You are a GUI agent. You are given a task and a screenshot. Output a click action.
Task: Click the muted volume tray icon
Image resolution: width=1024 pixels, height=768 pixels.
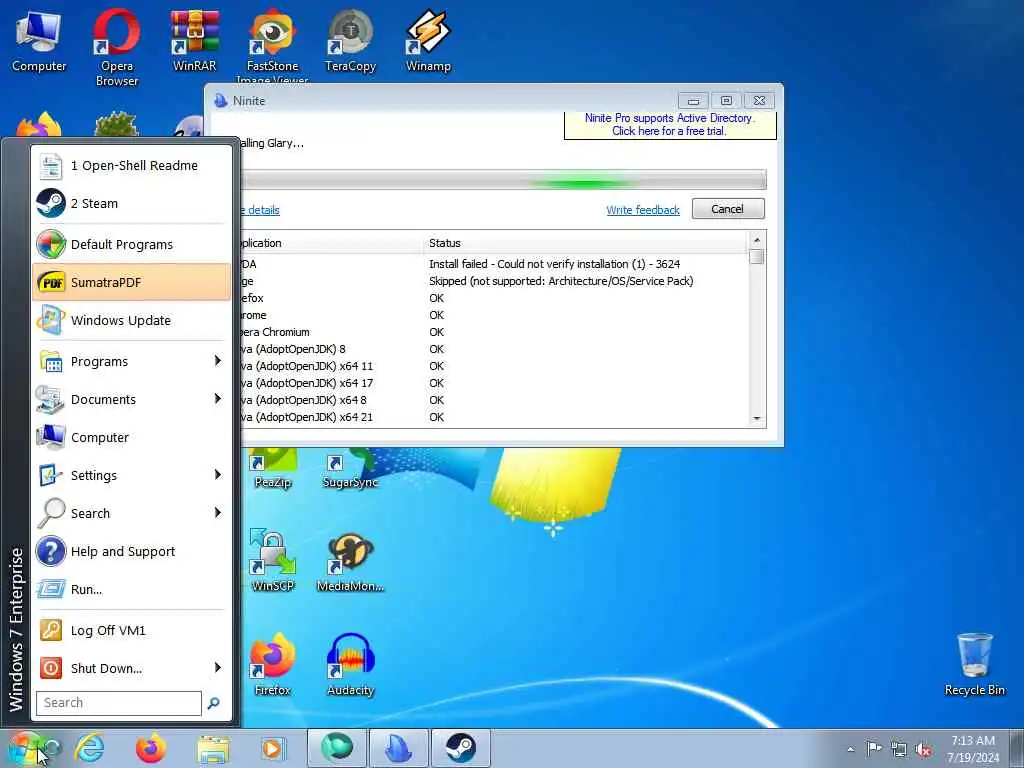(923, 749)
